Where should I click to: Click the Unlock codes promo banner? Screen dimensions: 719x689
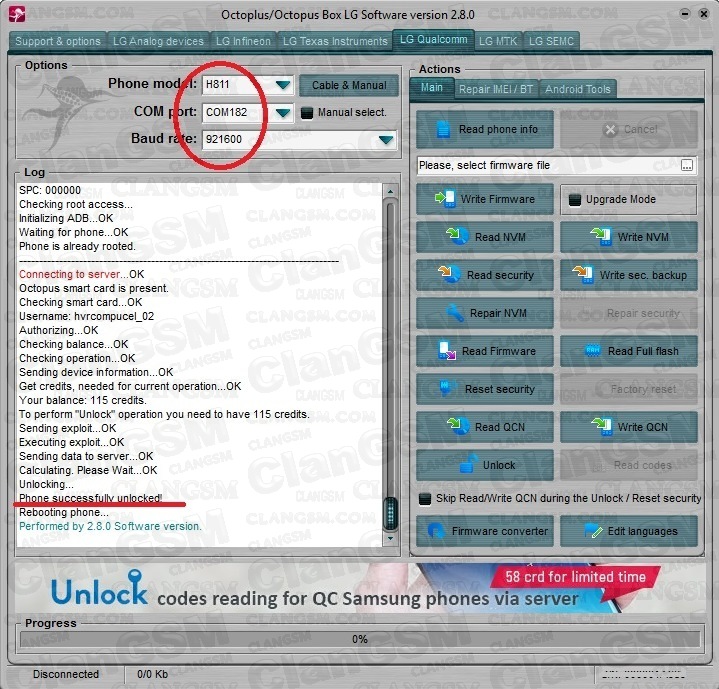coord(360,588)
